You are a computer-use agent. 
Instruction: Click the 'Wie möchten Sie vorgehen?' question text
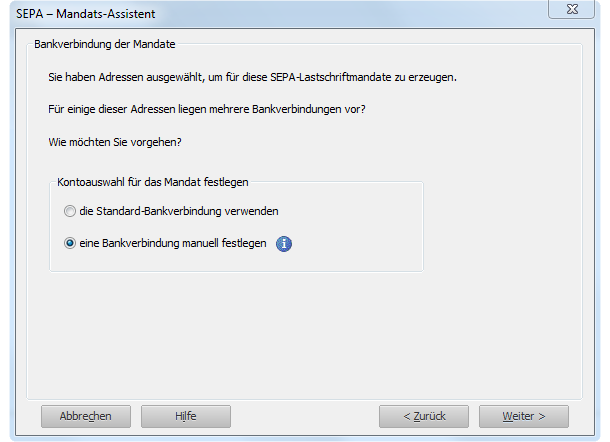(115, 142)
